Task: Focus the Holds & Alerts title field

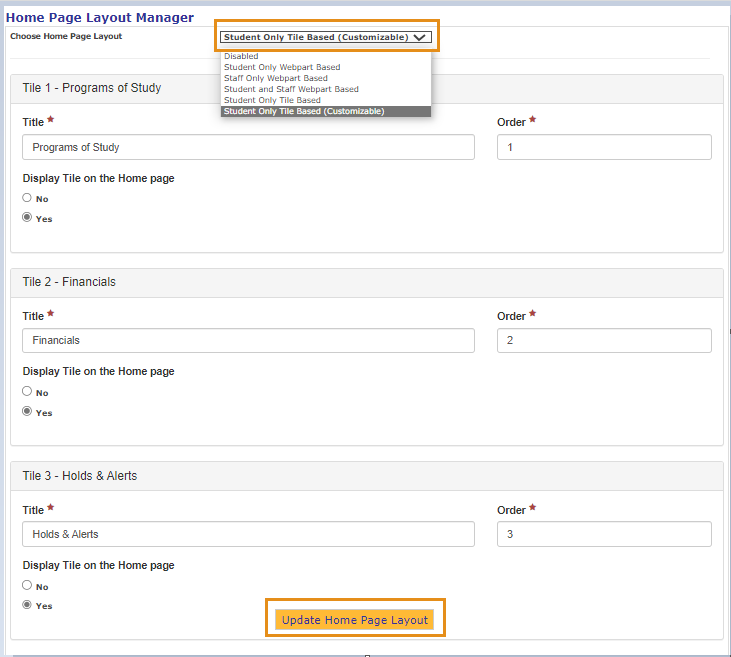Action: (248, 534)
